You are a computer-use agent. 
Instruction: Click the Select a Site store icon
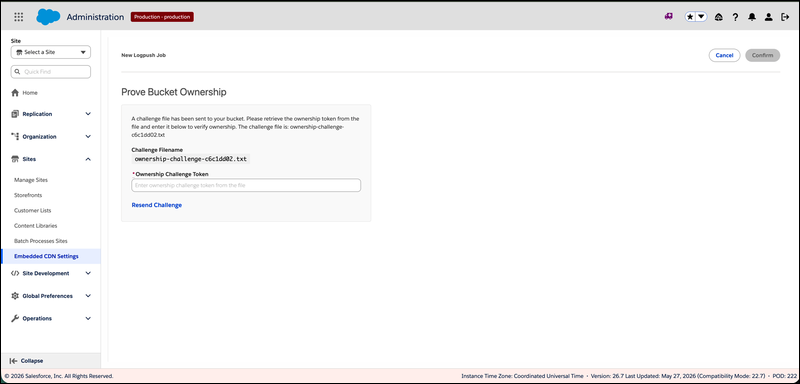(x=19, y=52)
